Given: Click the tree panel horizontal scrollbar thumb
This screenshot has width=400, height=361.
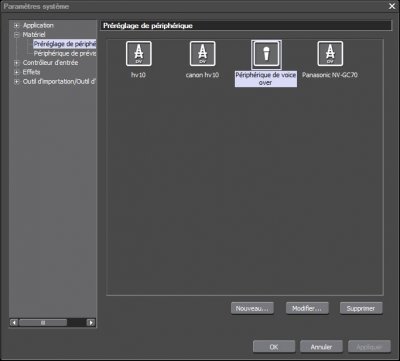Looking at the screenshot, I should pyautogui.click(x=43, y=322).
